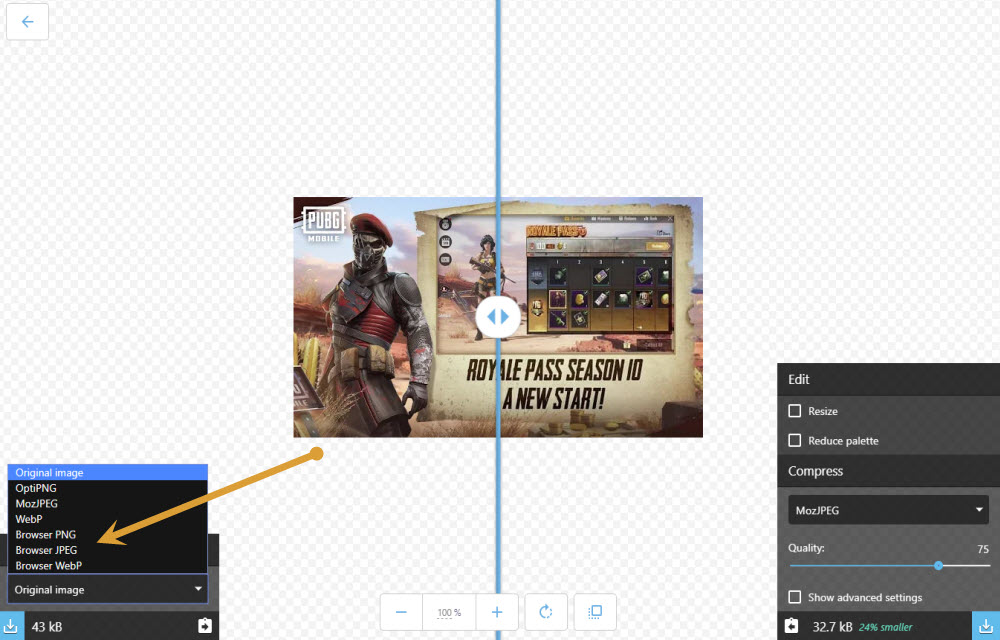This screenshot has width=1000, height=640.
Task: Click the Quality slider handle
Action: (x=938, y=565)
